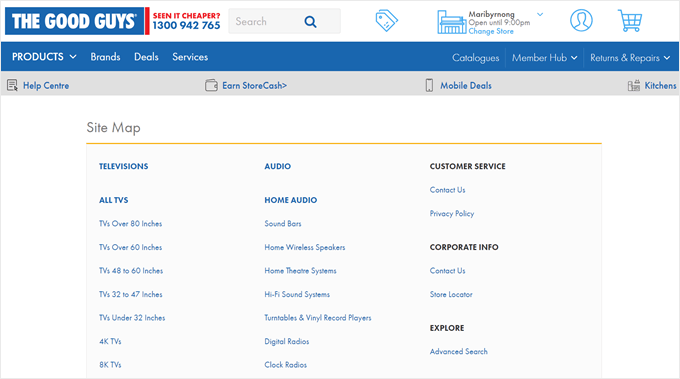The image size is (680, 379).
Task: Open the Privacy Policy link
Action: point(452,213)
